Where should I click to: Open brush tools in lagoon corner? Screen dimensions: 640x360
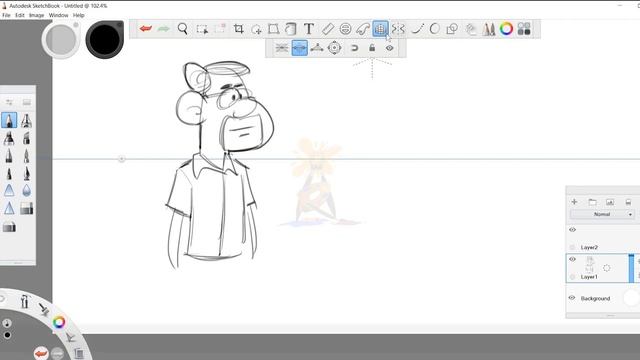pos(44,310)
